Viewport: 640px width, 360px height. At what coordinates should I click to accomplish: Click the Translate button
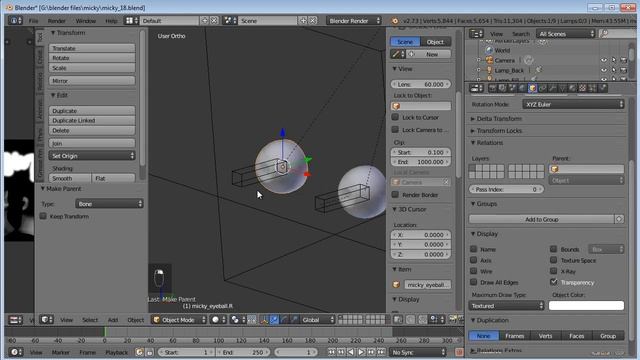pos(92,48)
